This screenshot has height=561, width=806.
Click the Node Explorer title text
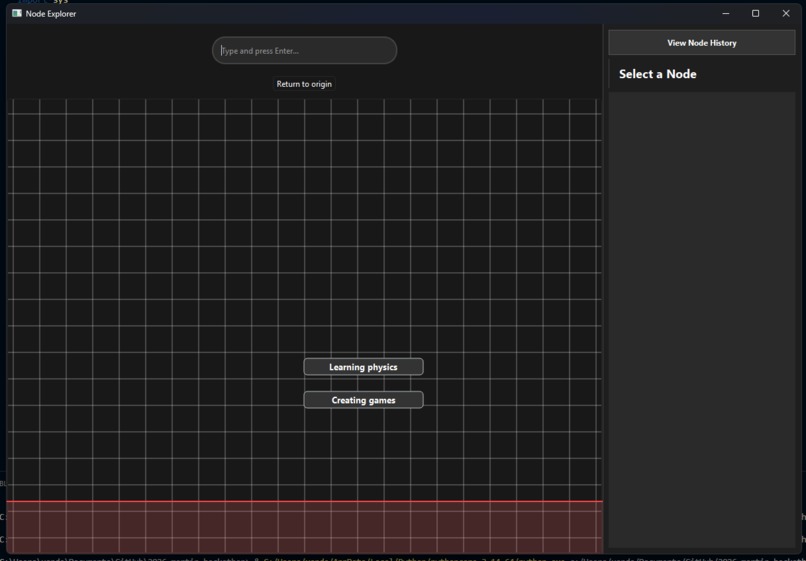click(51, 14)
